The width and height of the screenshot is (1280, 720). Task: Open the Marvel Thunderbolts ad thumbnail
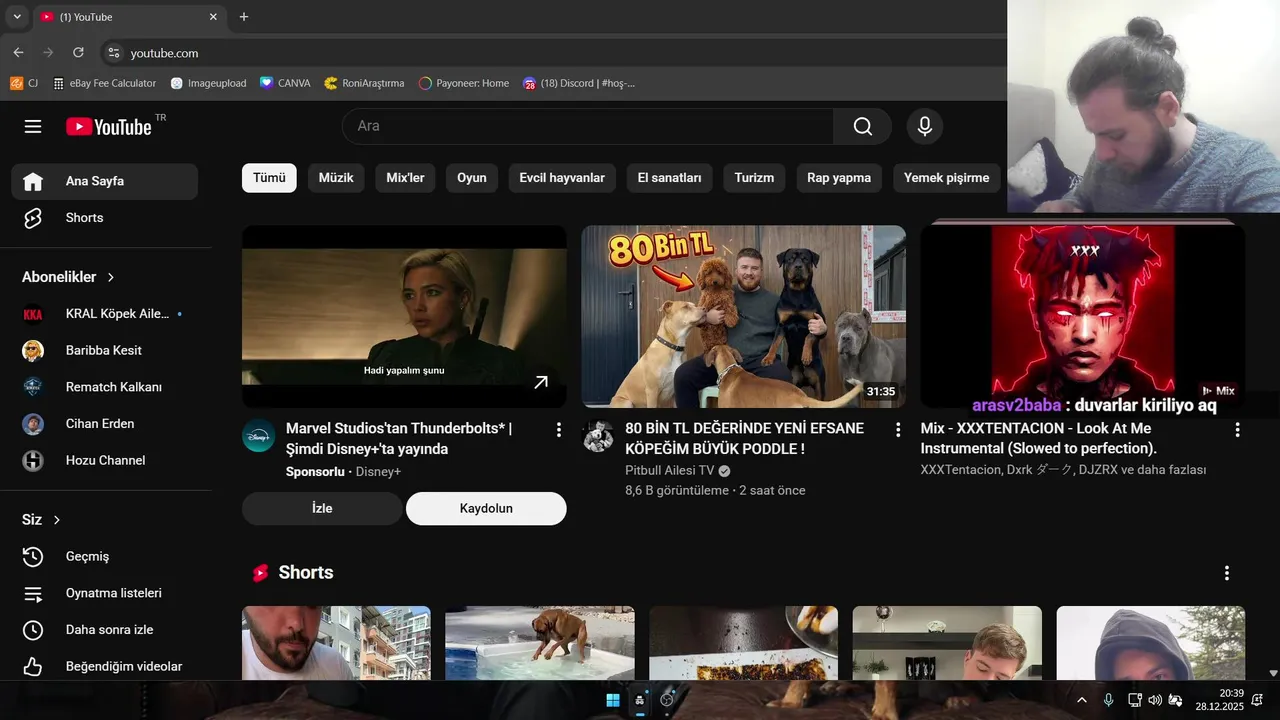(404, 316)
